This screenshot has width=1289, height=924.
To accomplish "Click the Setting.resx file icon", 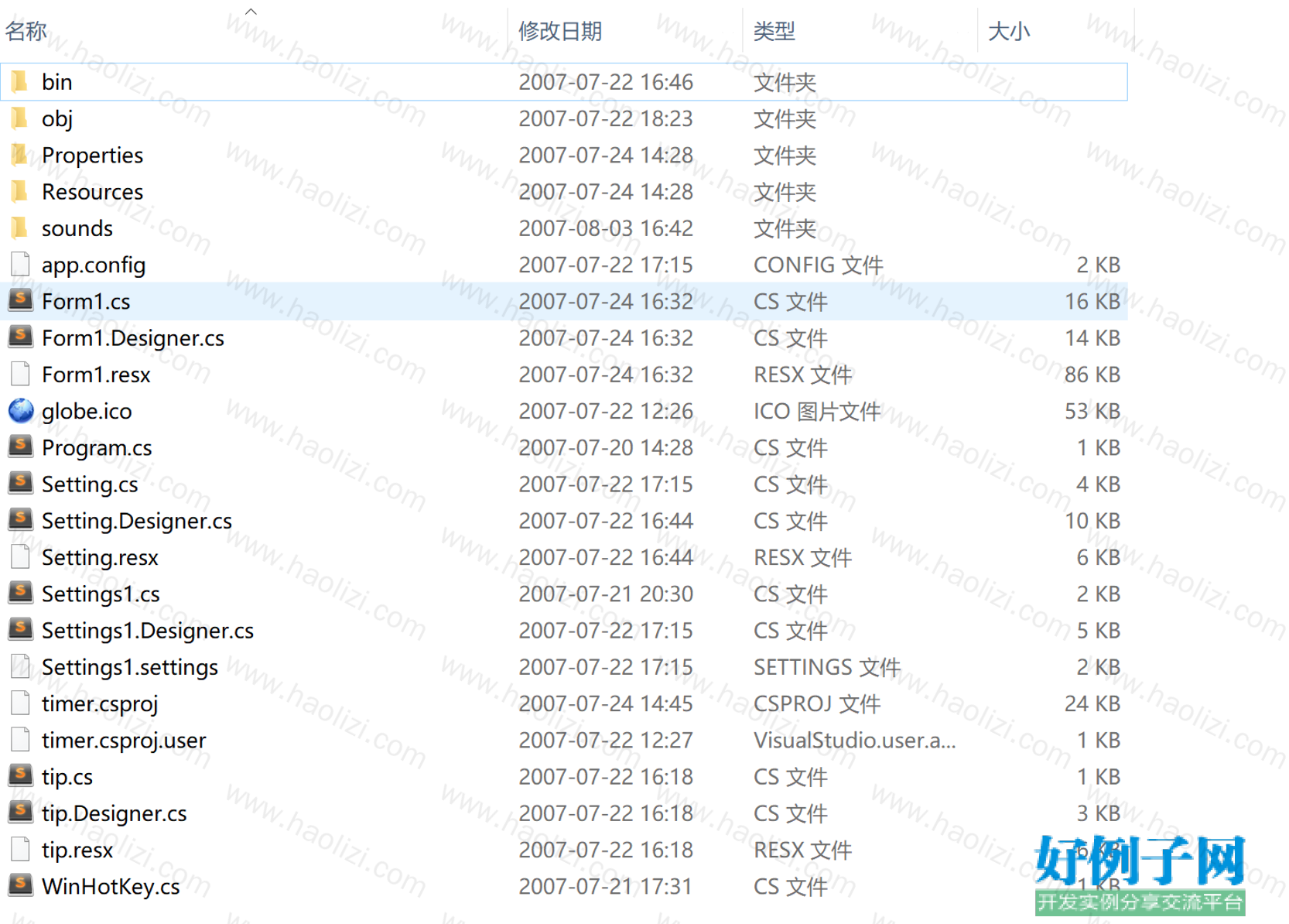I will coord(20,557).
